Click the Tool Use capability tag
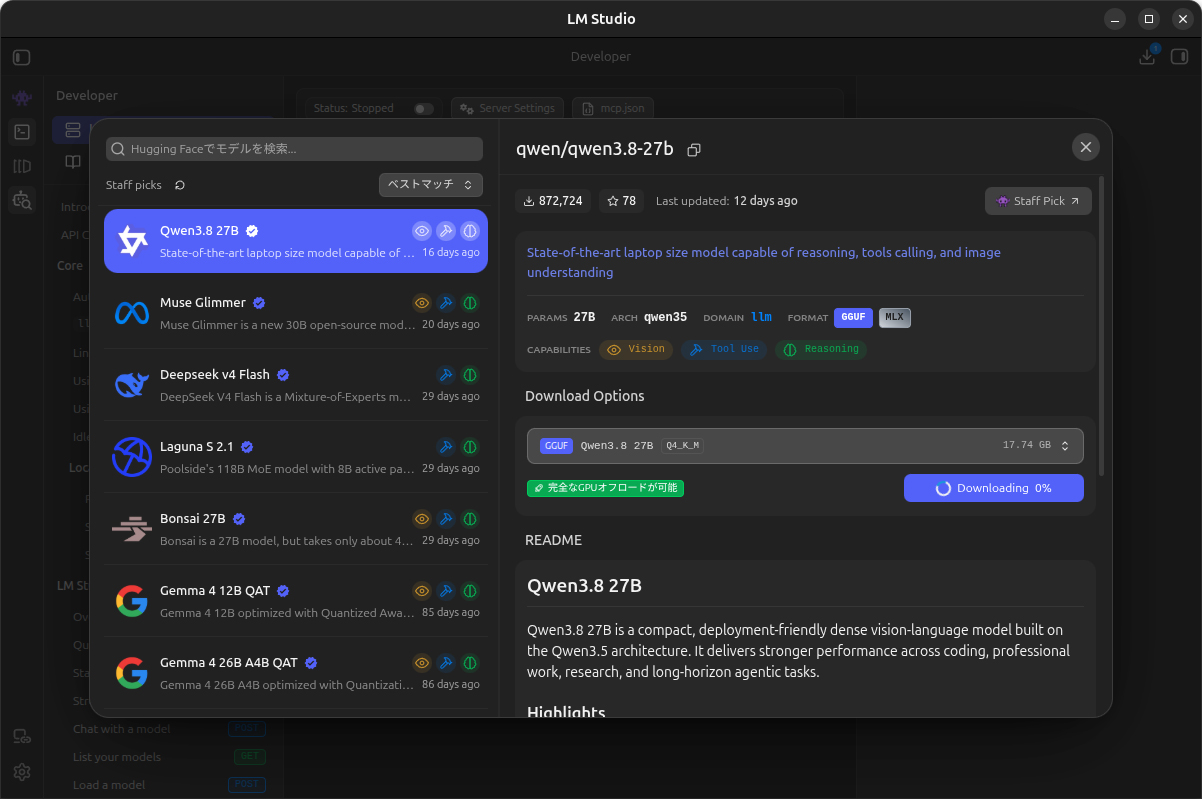1202x799 pixels. point(725,349)
